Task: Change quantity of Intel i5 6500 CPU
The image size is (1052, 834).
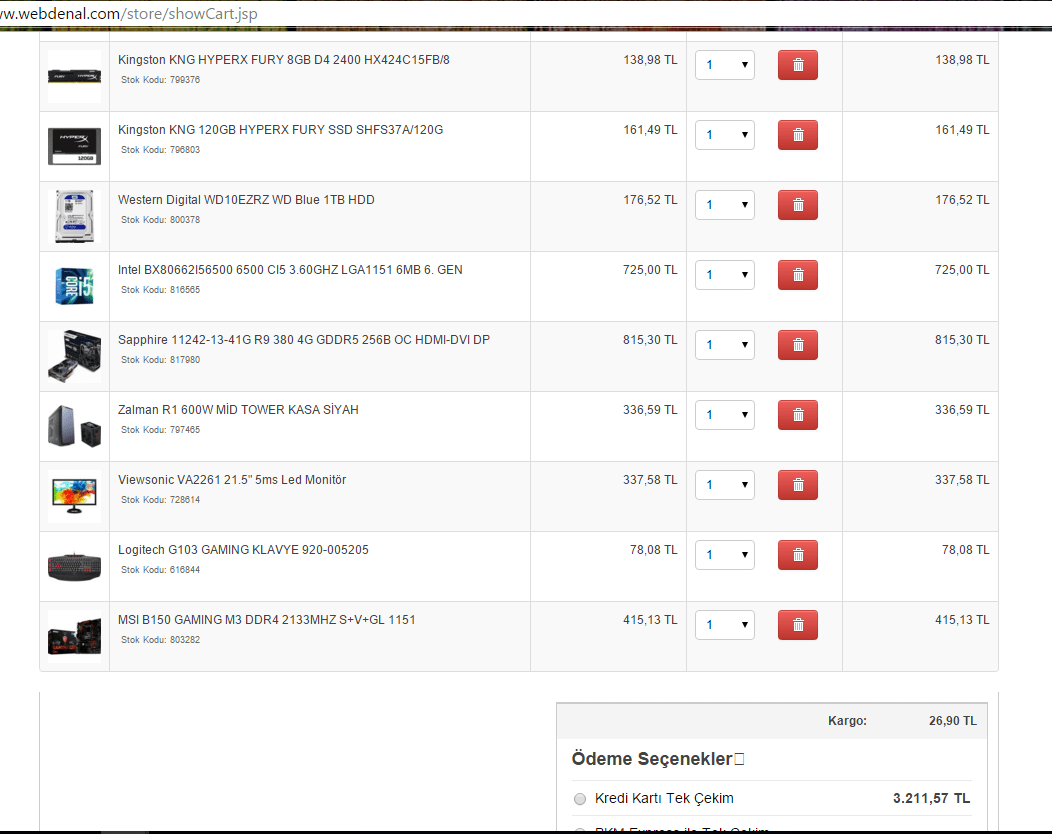Action: click(725, 275)
